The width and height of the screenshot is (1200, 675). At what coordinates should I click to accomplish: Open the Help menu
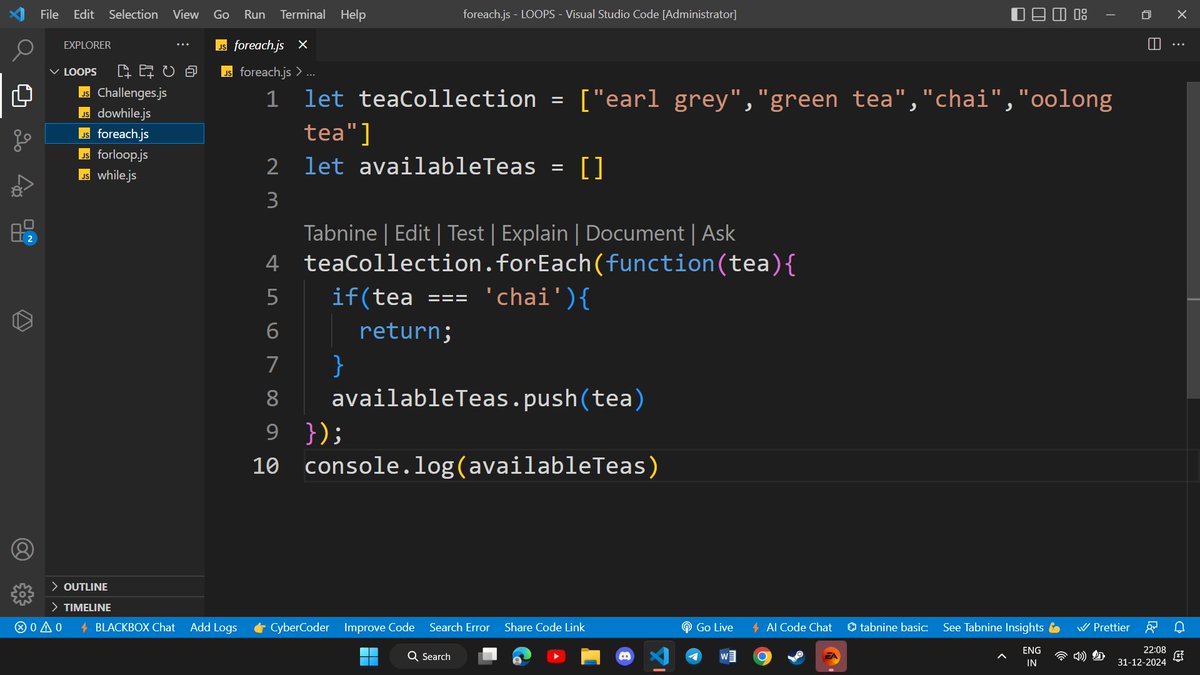pos(353,14)
